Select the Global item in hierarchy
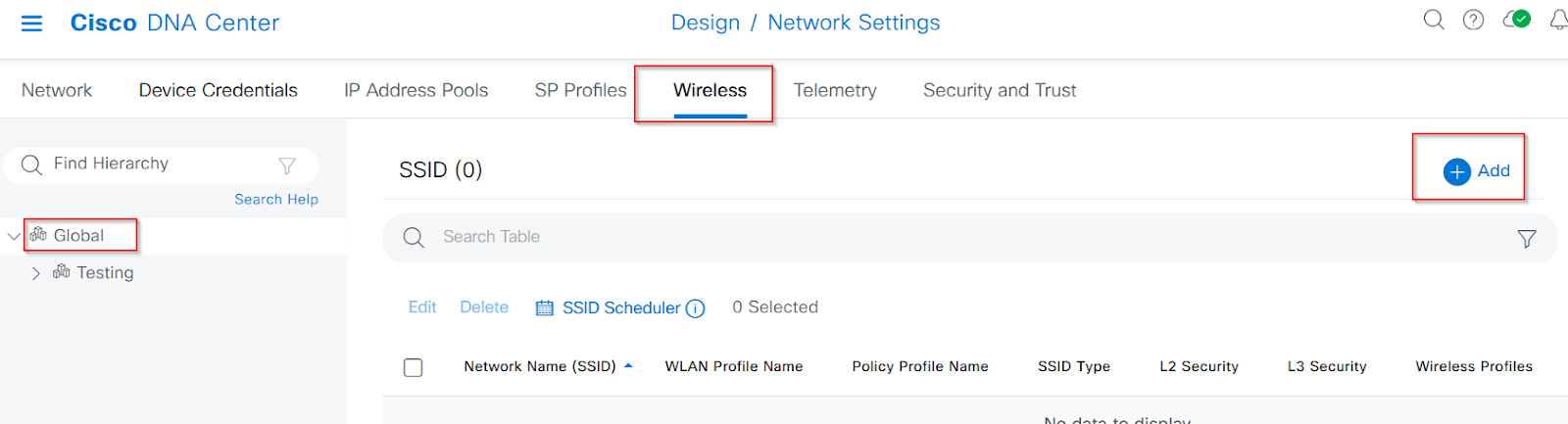Viewport: 1568px width, 424px height. click(78, 236)
